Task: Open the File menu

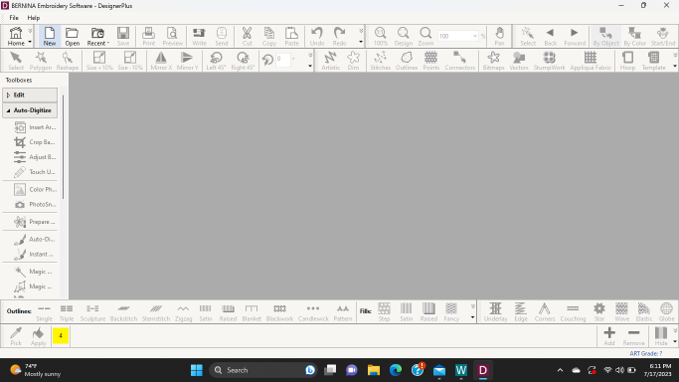Action: [x=14, y=18]
